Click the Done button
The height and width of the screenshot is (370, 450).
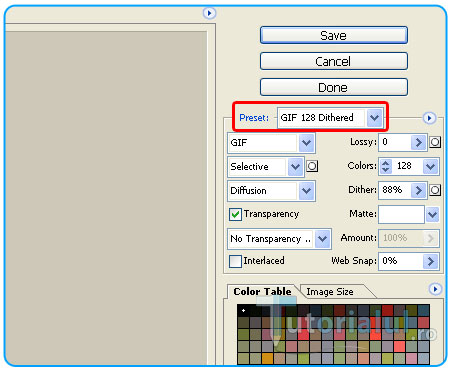click(x=334, y=87)
